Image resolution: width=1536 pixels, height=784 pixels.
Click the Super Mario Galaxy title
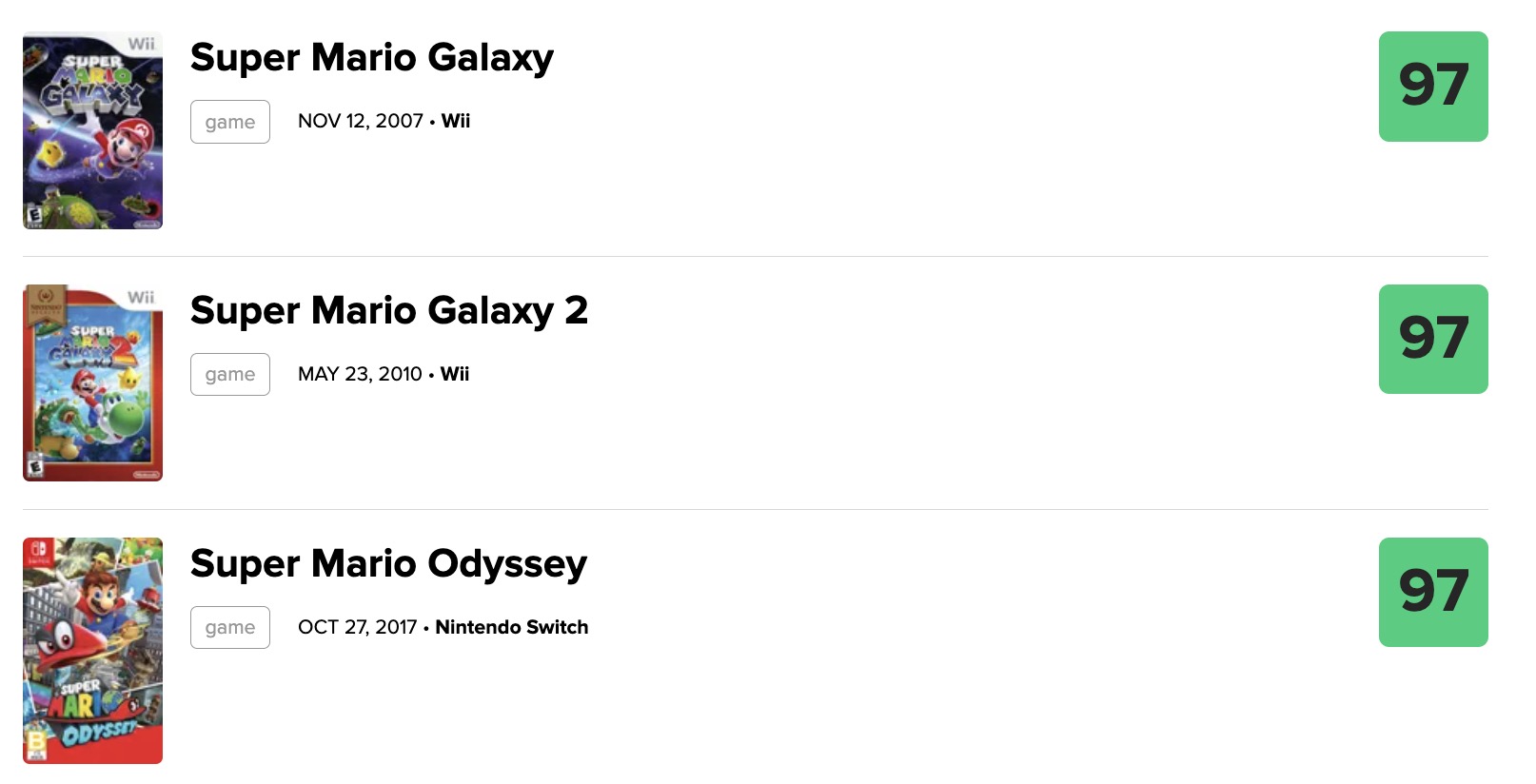371,57
